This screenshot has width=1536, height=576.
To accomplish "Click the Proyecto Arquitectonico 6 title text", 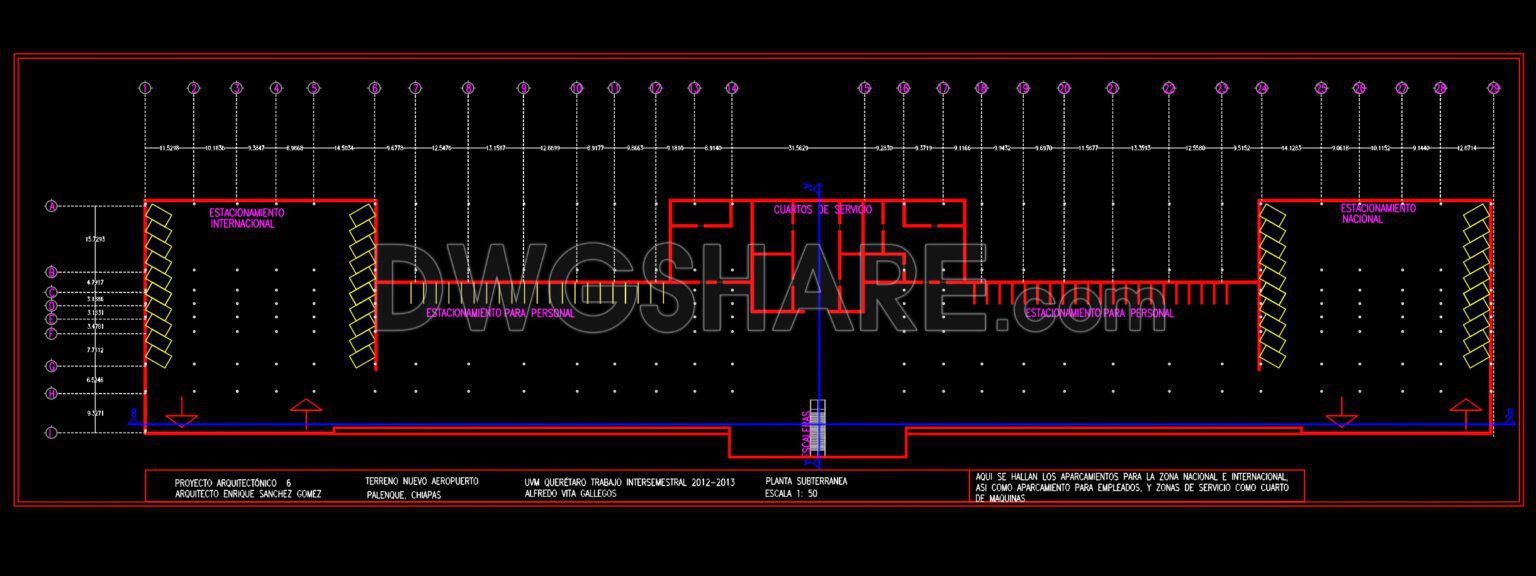I will point(232,482).
